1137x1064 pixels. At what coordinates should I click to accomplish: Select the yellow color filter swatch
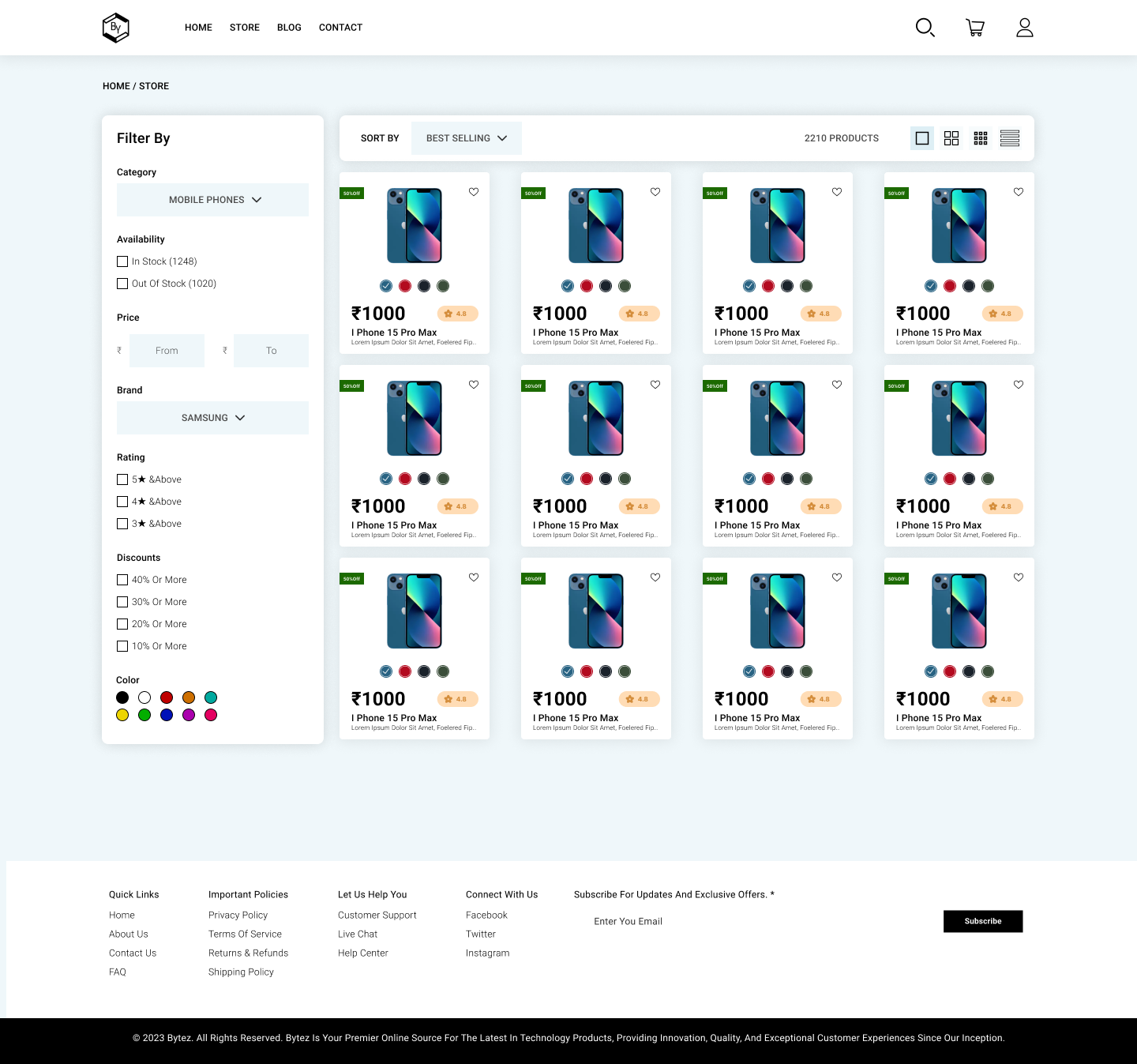click(122, 715)
